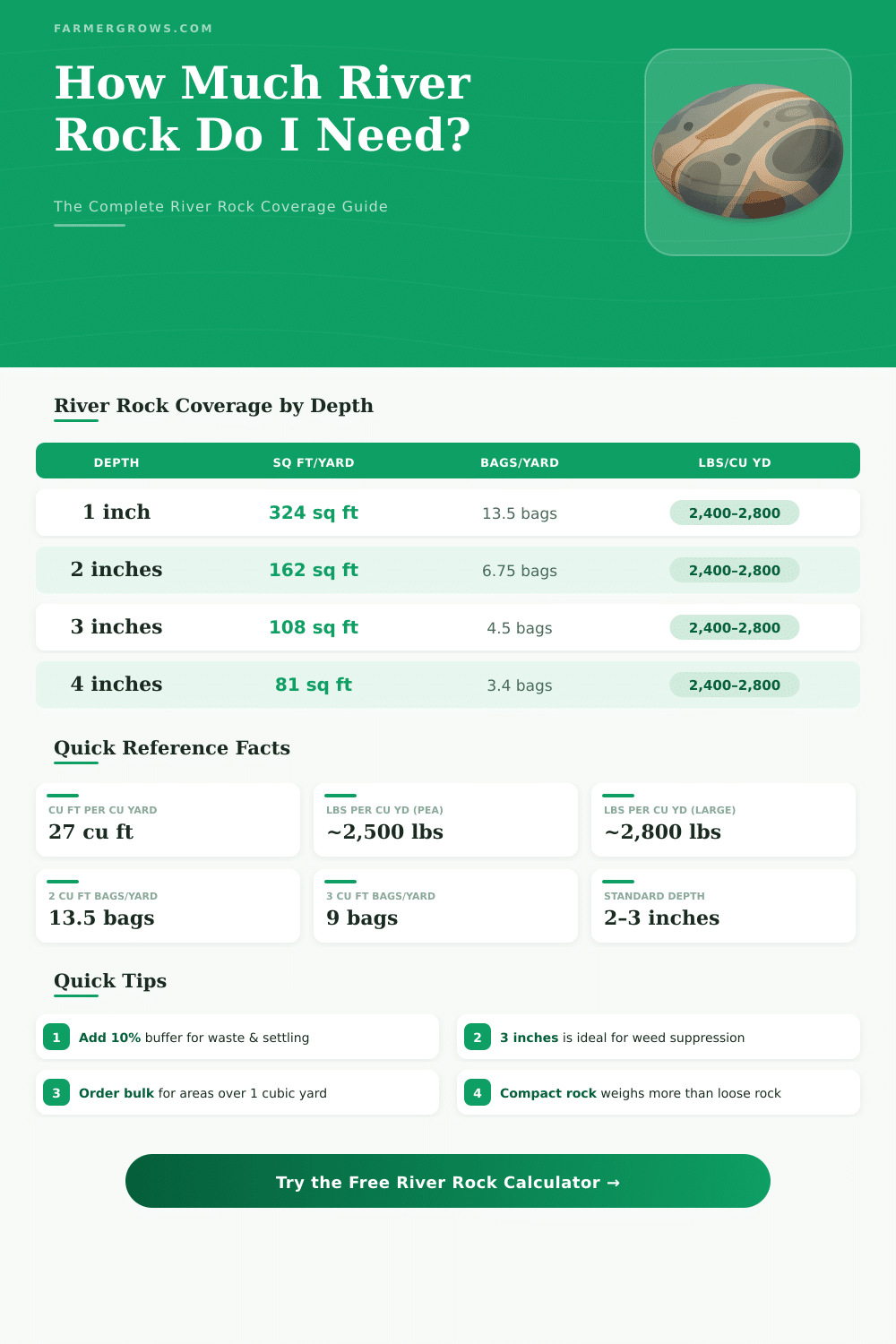Click the green accent bar on Standard Depth card

616,881
